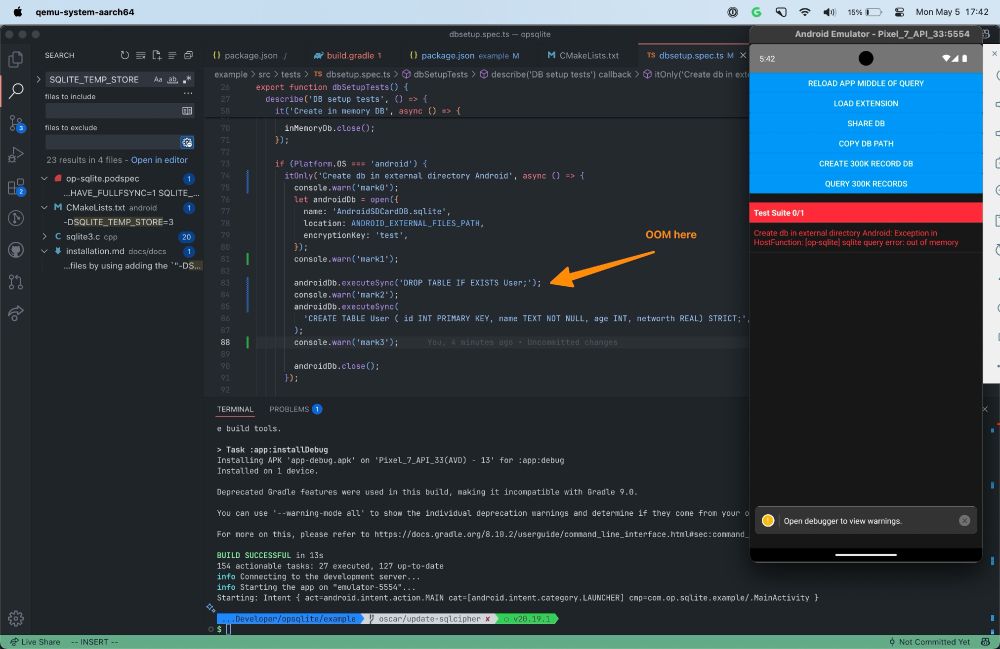Viewport: 1000px width, 649px height.
Task: Toggle the search details ellipsis button
Action: (188, 94)
